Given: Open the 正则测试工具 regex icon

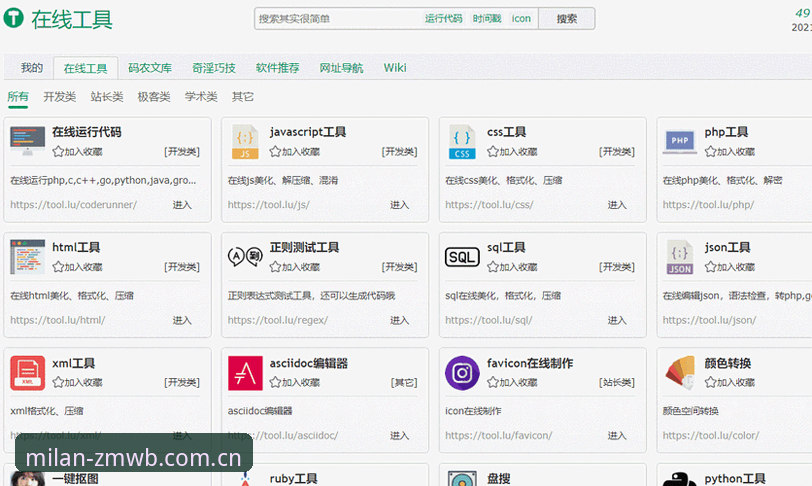Looking at the screenshot, I should 245,256.
